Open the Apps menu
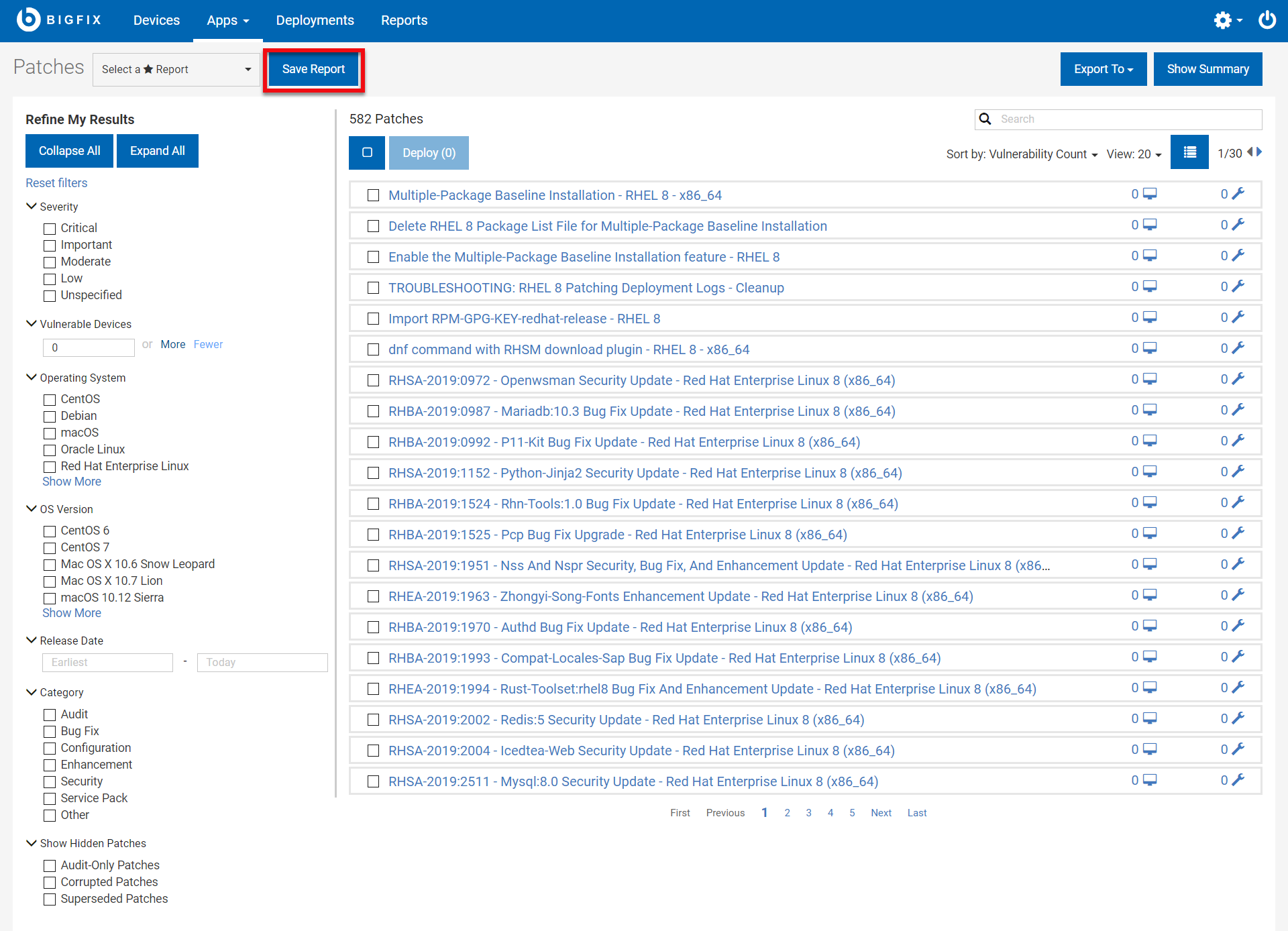Viewport: 1288px width, 931px height. point(227,20)
